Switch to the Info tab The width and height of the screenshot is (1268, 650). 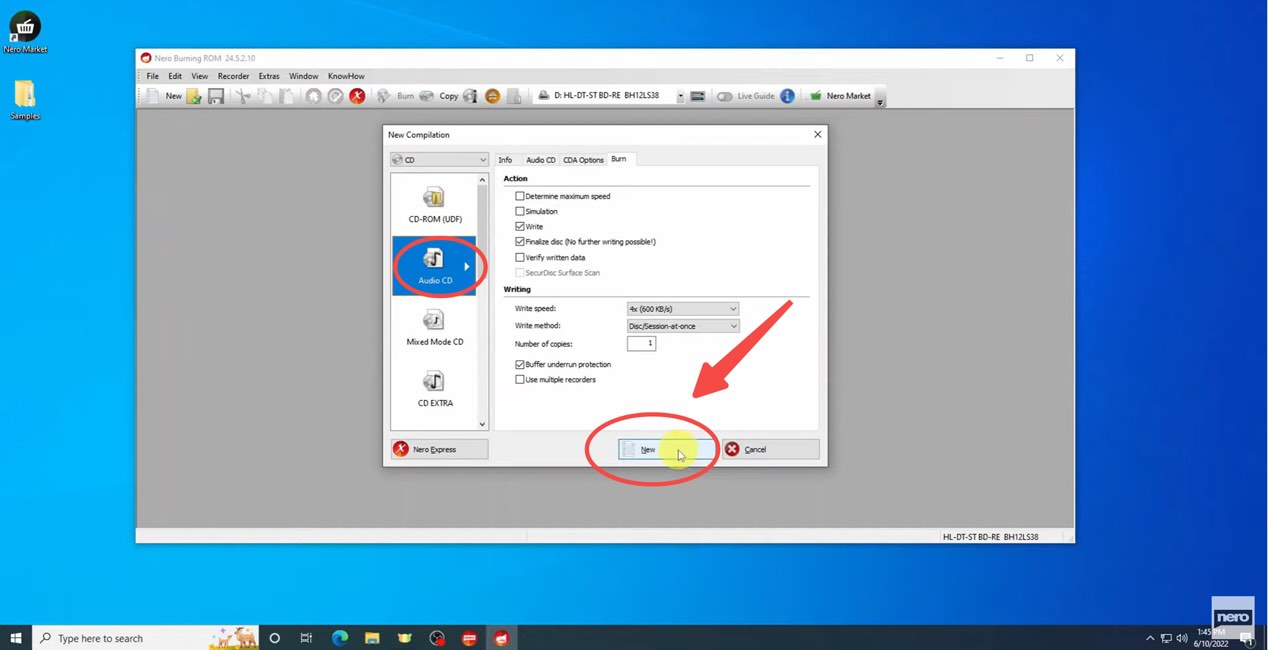pos(505,160)
